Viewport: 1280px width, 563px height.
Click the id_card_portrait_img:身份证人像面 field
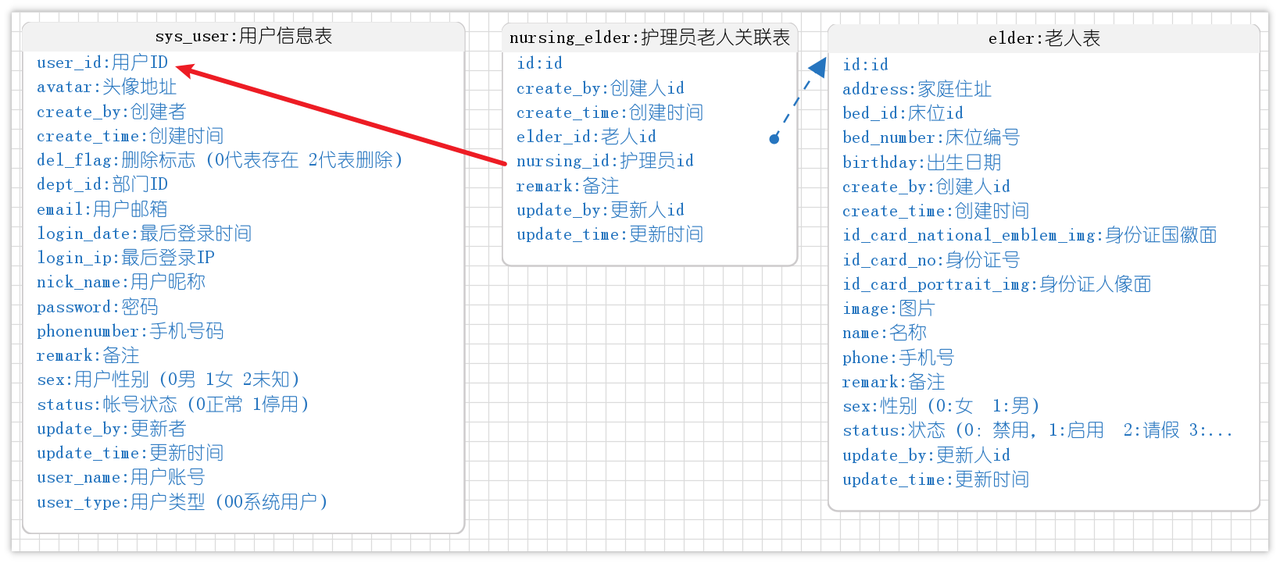(x=997, y=284)
